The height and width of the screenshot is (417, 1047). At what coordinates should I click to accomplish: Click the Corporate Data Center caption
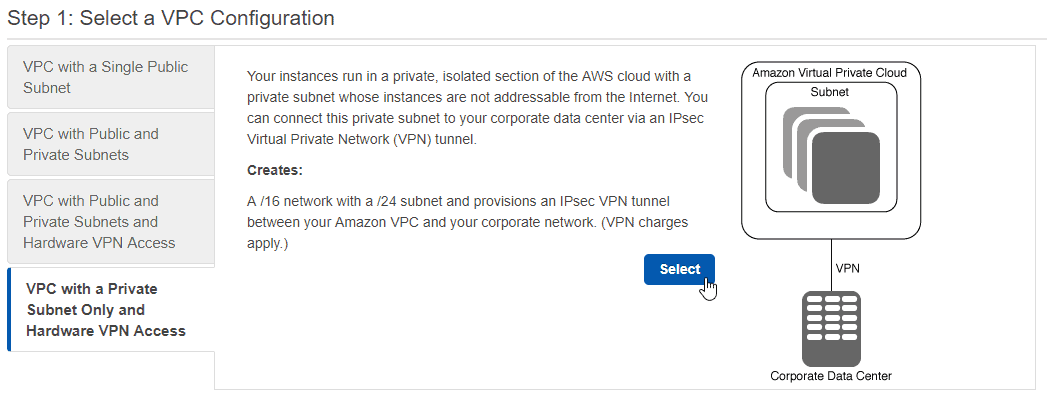pyautogui.click(x=831, y=376)
